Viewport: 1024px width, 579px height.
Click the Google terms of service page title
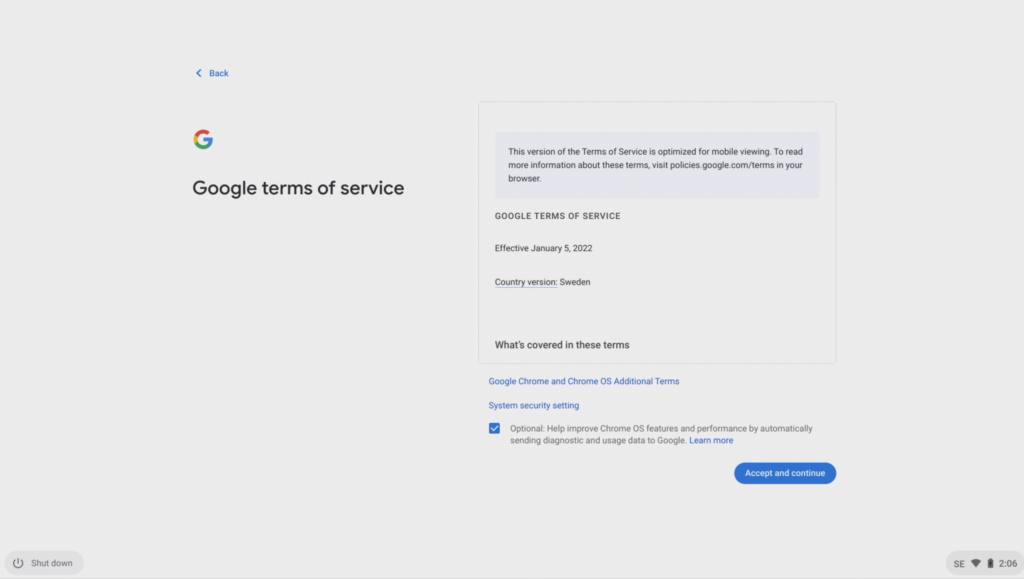click(x=298, y=188)
